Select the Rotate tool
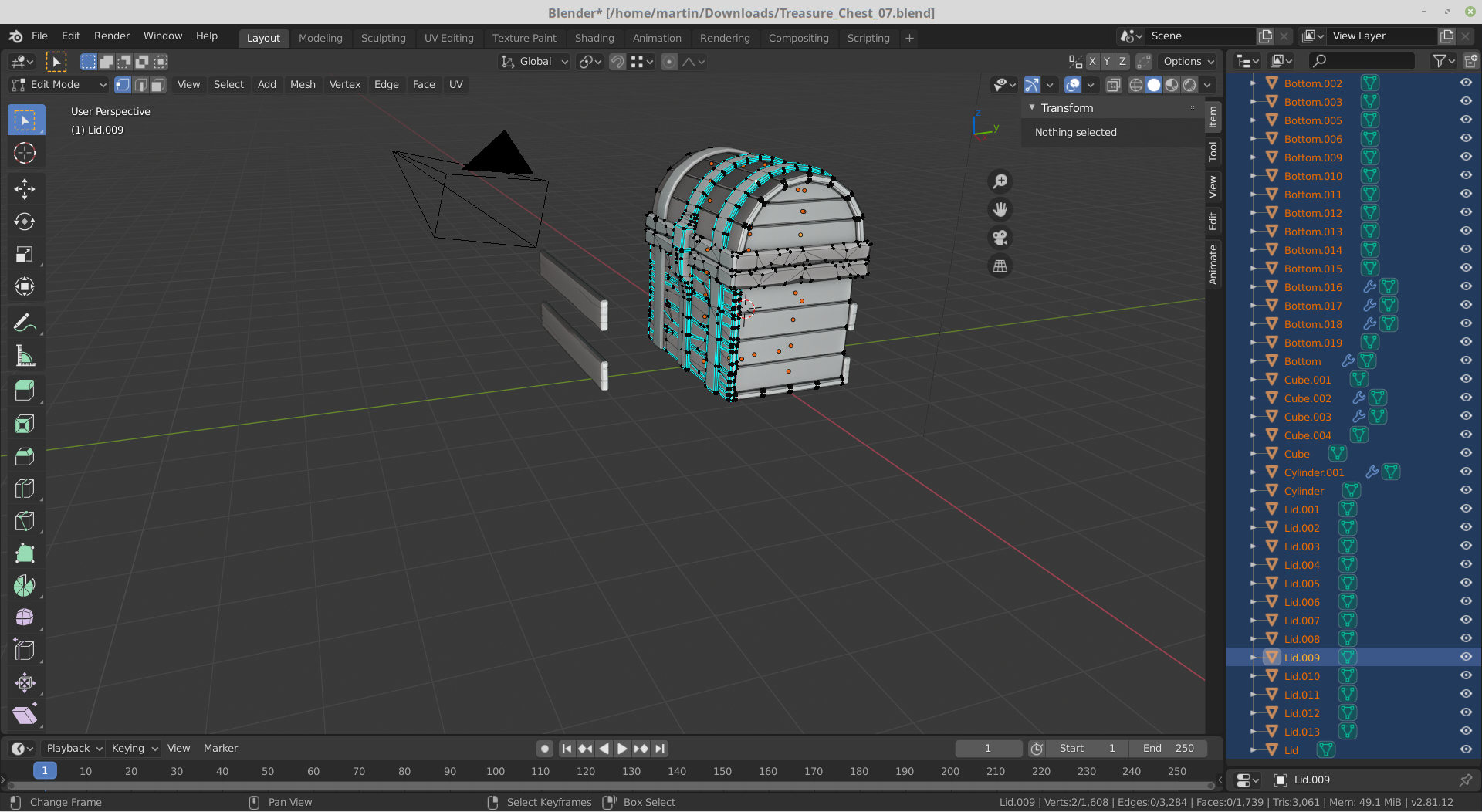 coord(25,222)
